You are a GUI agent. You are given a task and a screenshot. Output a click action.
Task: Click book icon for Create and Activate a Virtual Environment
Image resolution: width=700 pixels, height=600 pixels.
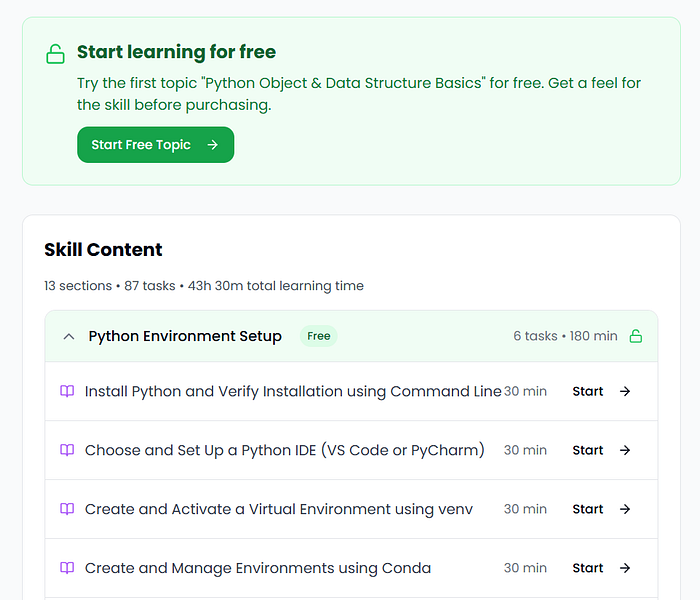tap(67, 509)
